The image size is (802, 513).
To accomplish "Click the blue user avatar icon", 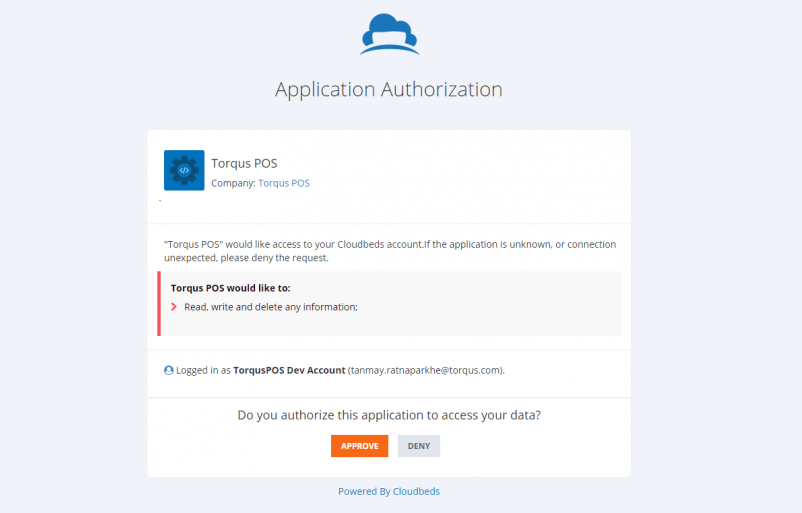I will pos(169,370).
